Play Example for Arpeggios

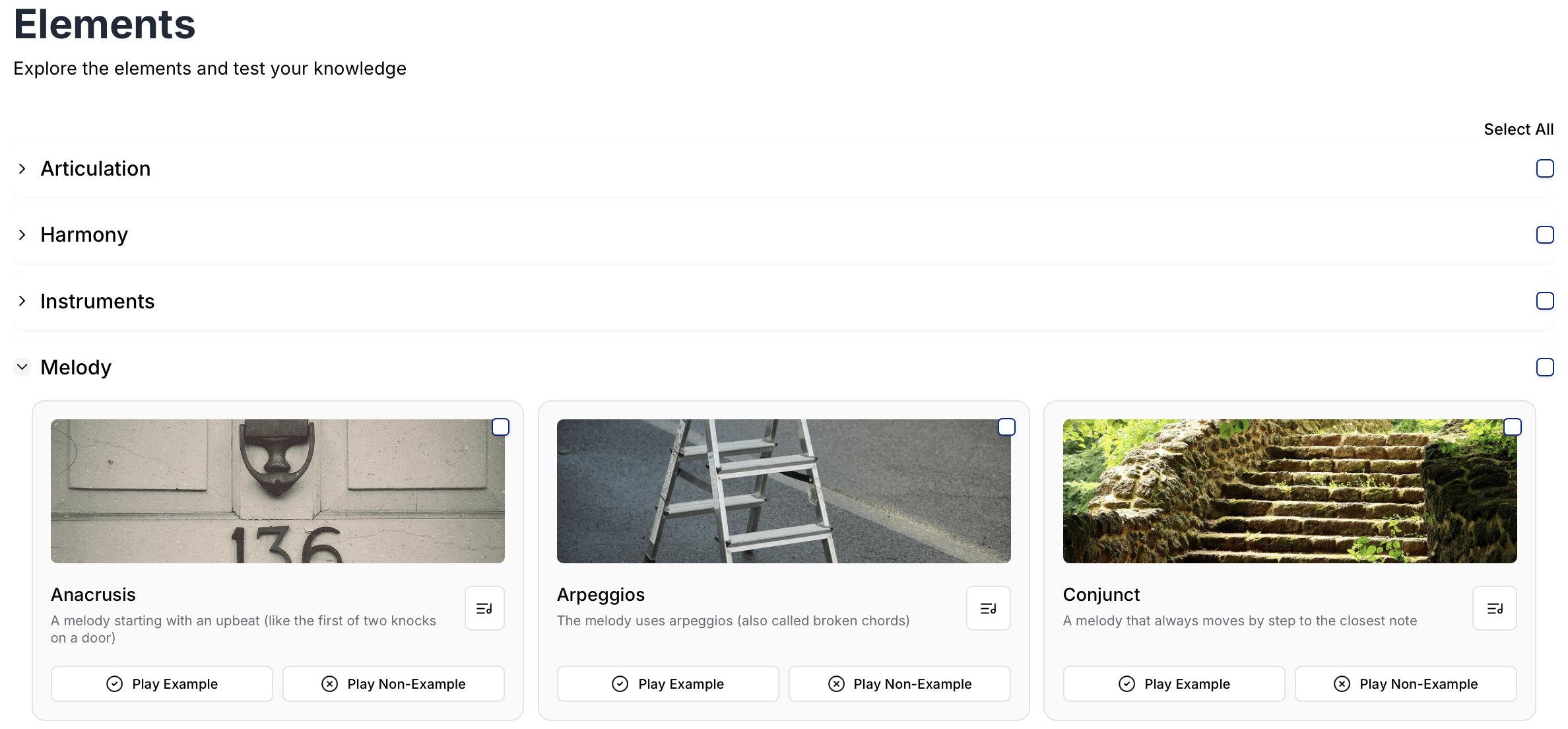pos(668,683)
